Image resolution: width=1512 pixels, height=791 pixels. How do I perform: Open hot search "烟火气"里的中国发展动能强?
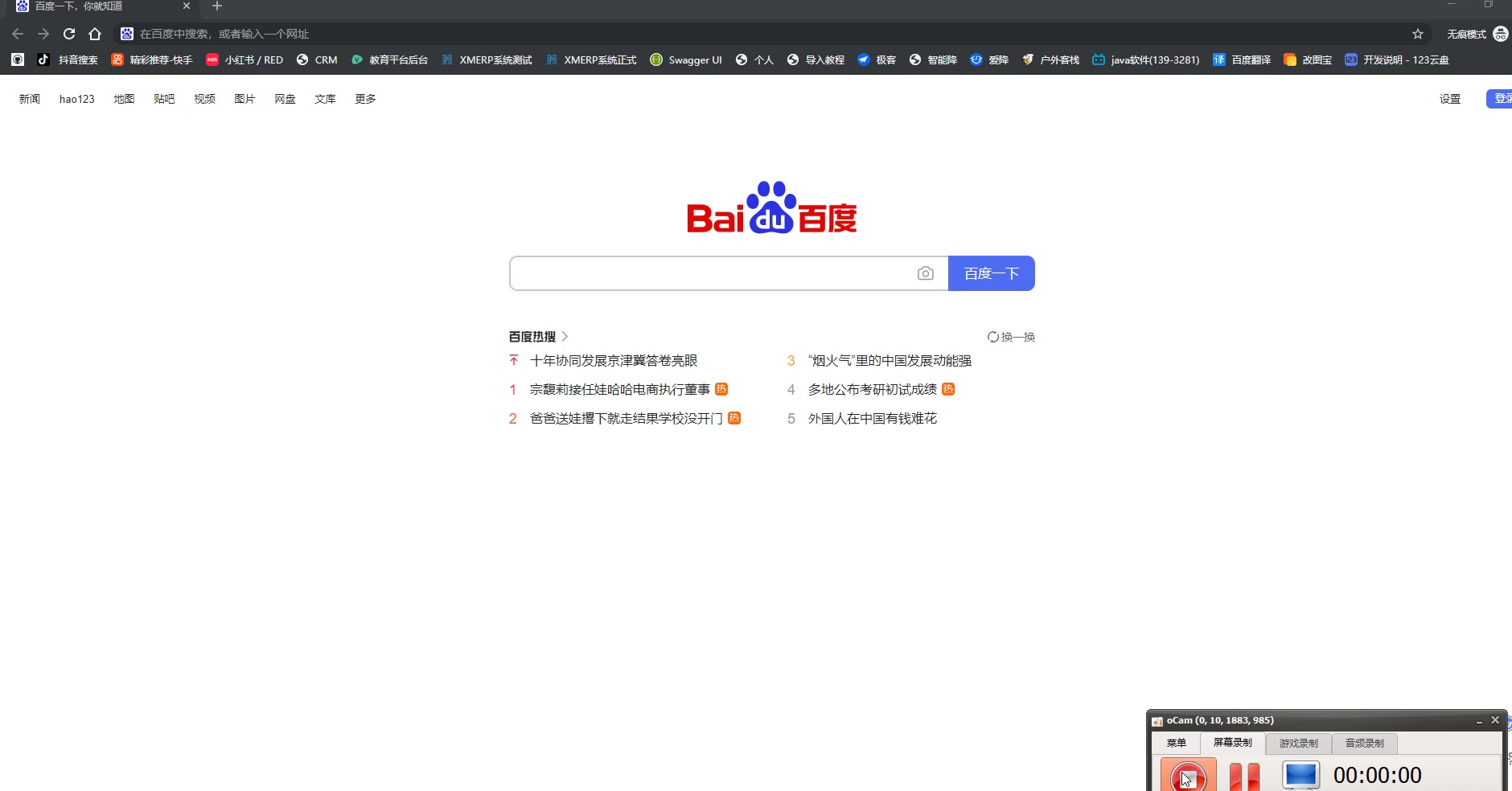click(x=890, y=361)
